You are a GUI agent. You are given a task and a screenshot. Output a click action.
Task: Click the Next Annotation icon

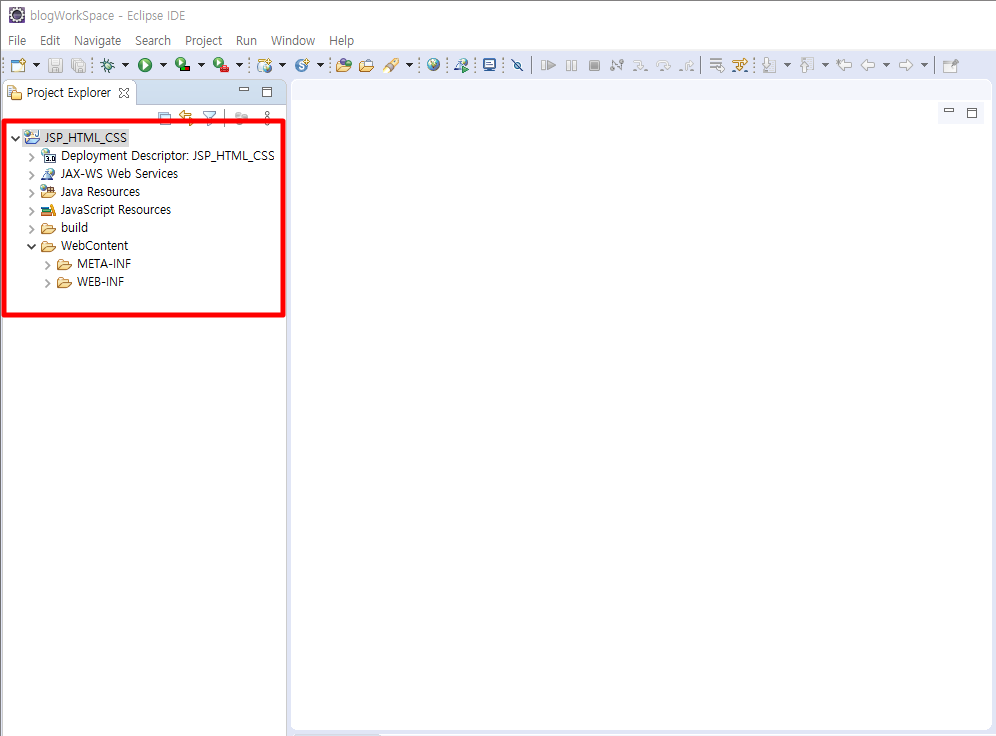coord(769,65)
